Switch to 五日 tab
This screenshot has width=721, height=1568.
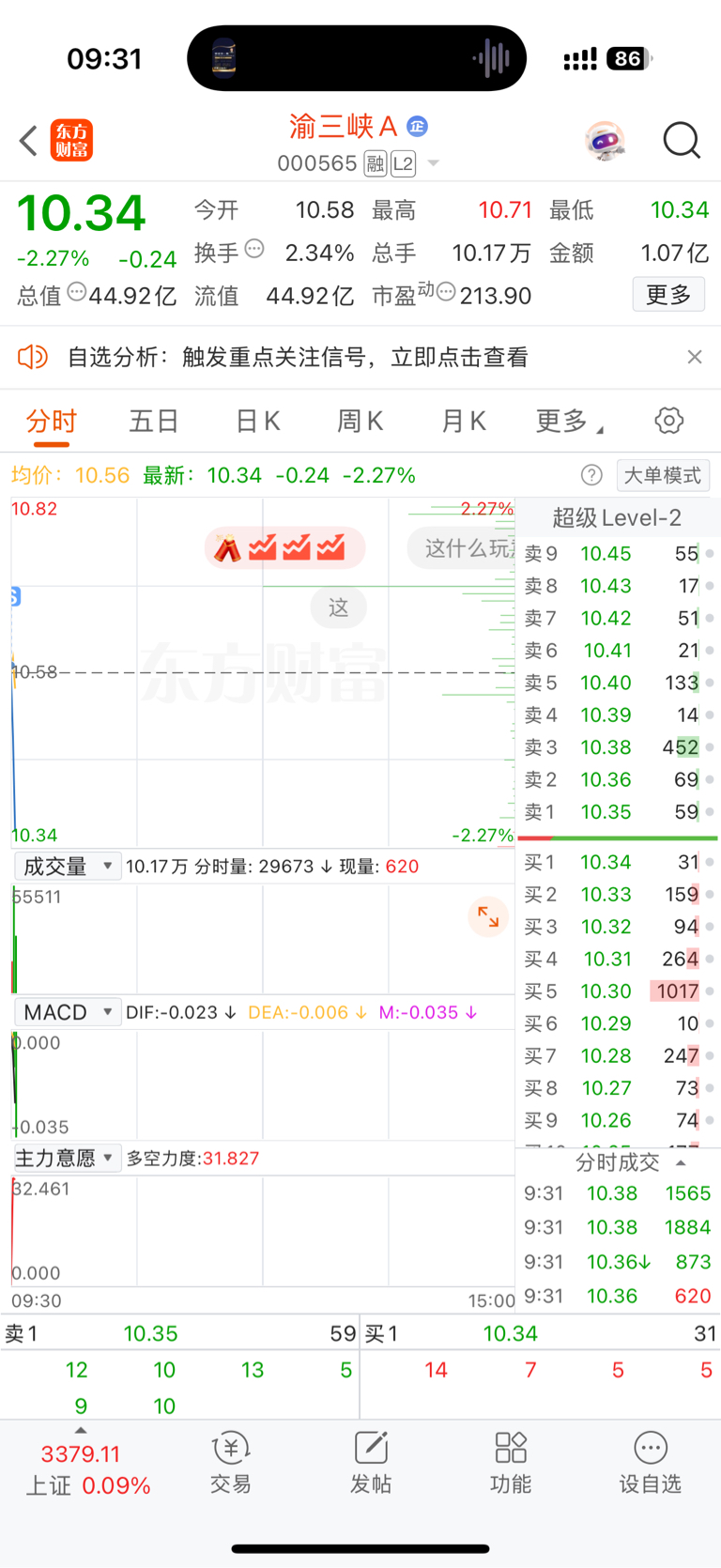[154, 422]
